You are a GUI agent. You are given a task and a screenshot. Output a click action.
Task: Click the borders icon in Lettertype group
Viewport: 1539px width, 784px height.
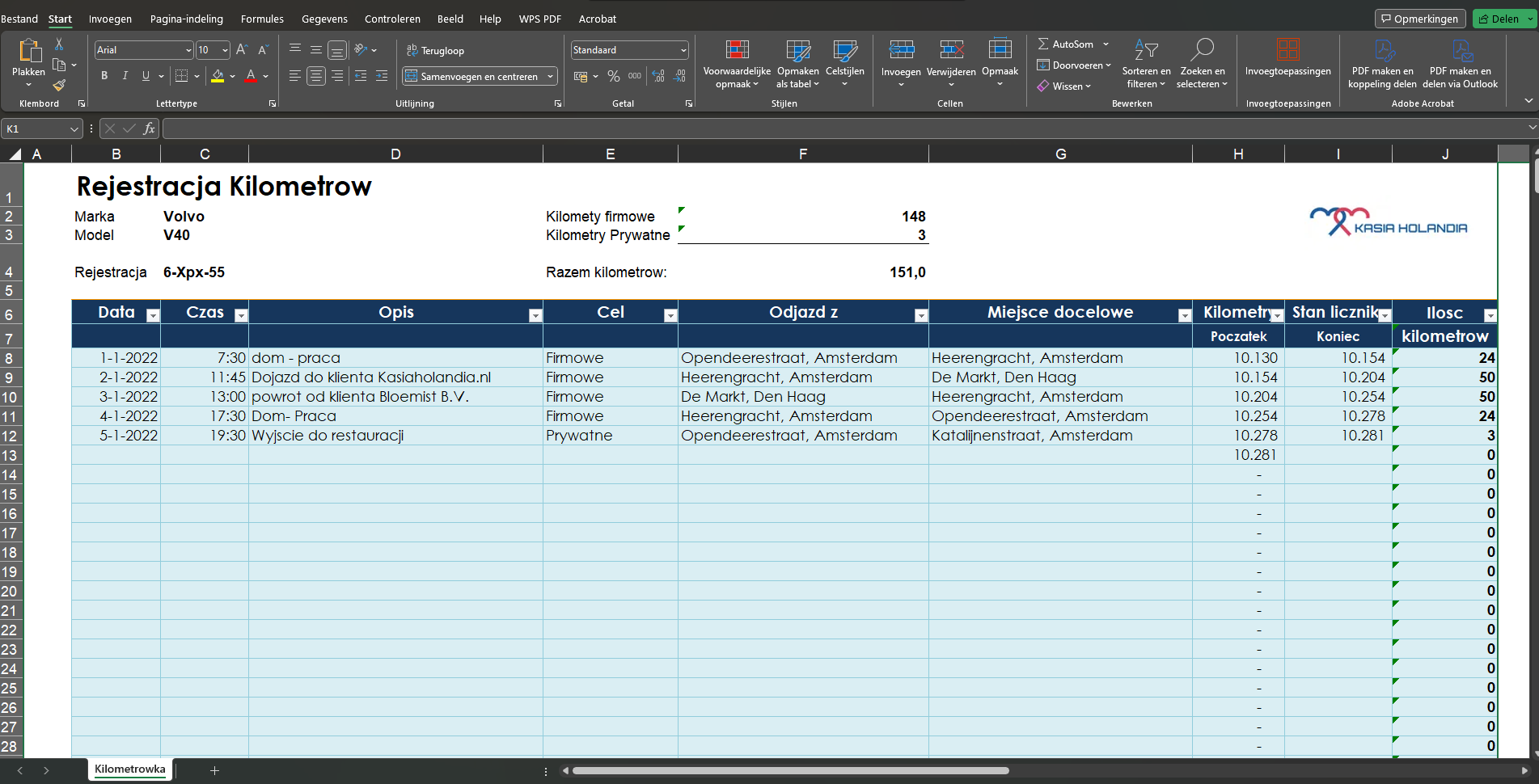(182, 76)
